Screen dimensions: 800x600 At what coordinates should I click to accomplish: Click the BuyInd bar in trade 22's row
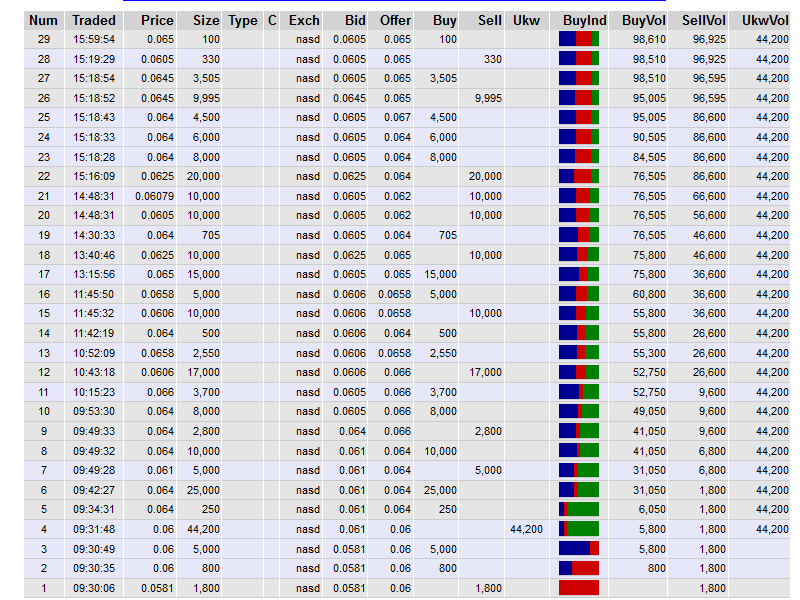(579, 176)
